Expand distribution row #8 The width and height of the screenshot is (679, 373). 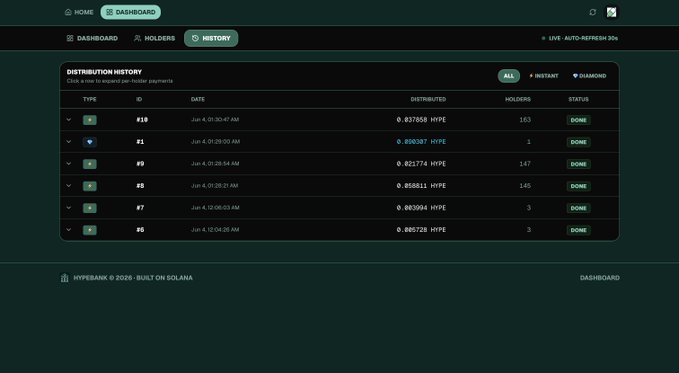68,186
